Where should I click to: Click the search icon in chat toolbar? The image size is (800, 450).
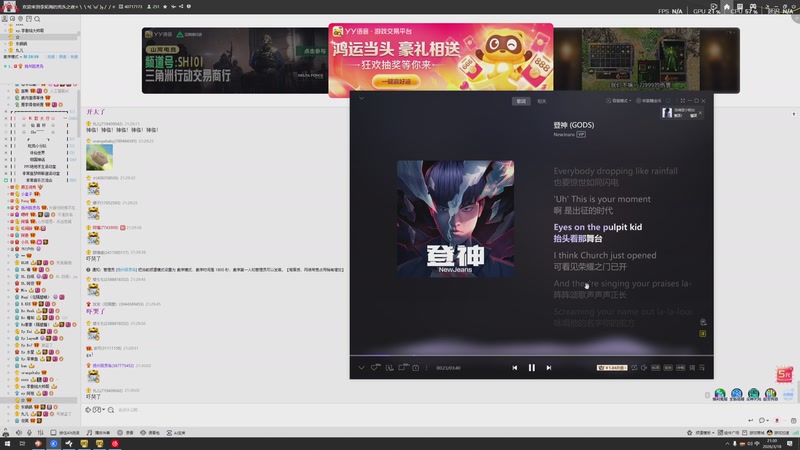[x=111, y=410]
